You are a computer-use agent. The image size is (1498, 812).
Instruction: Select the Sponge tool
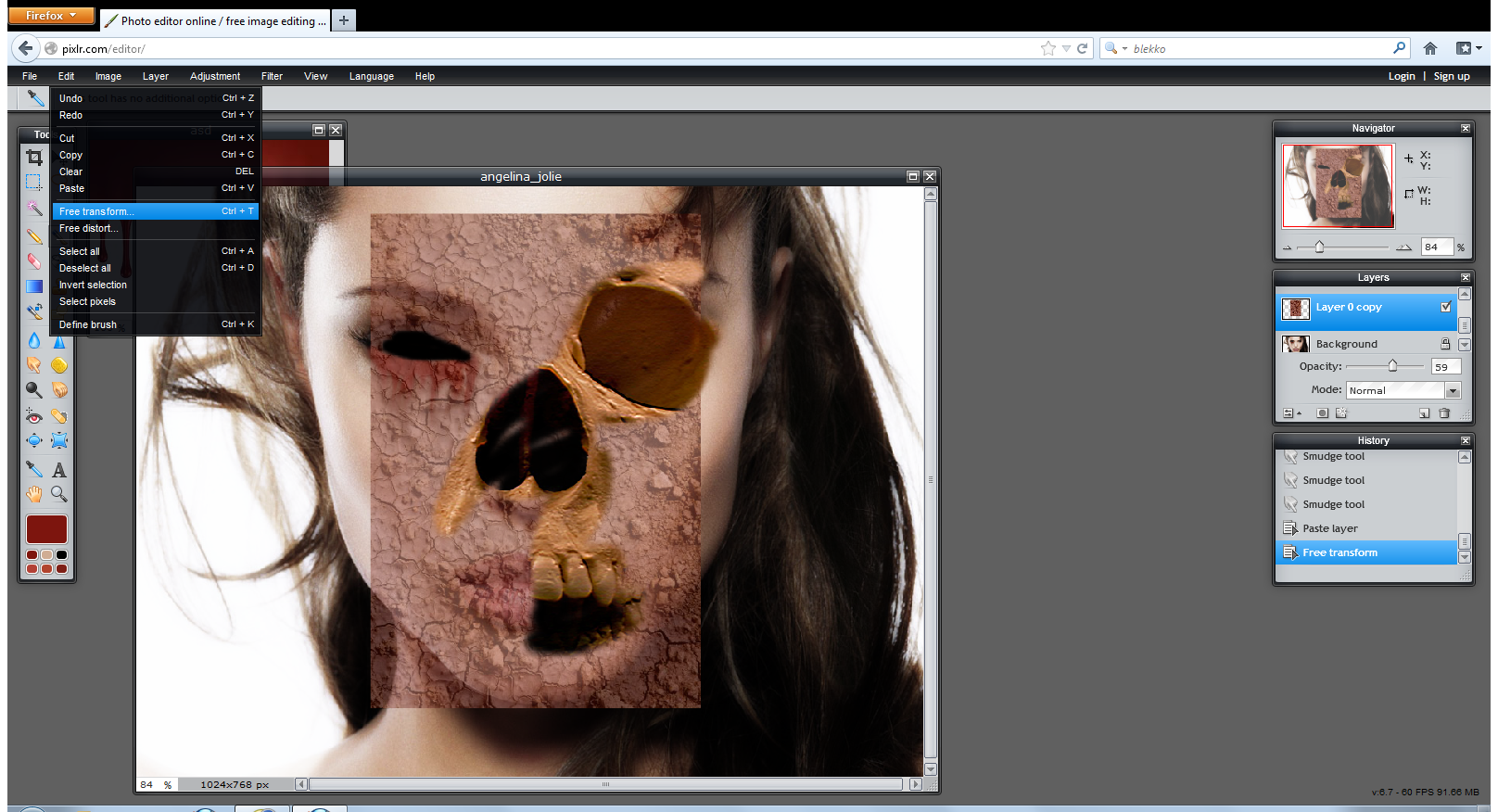[x=59, y=365]
